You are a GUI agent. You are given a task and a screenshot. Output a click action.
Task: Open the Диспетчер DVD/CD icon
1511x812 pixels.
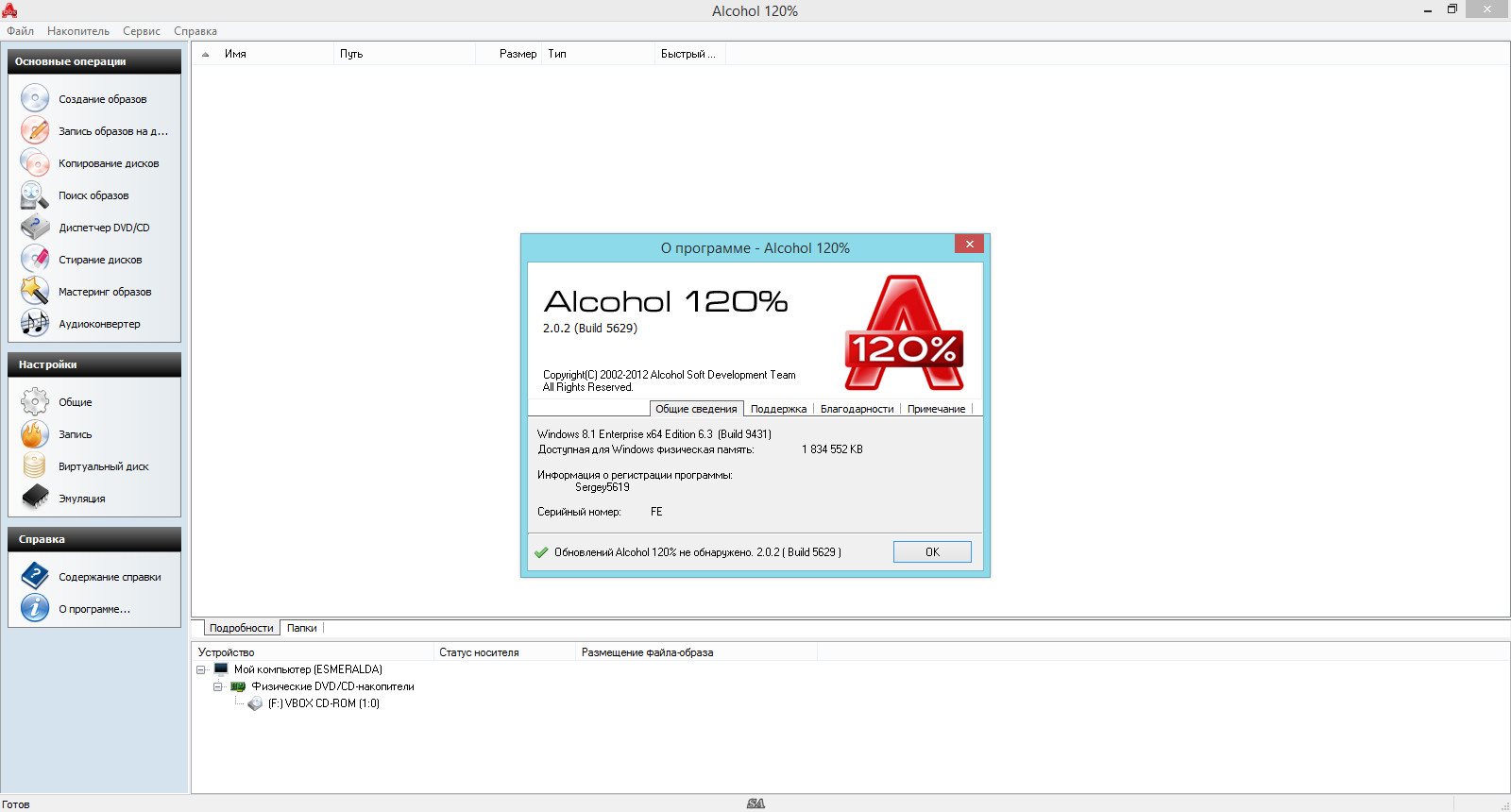35,228
